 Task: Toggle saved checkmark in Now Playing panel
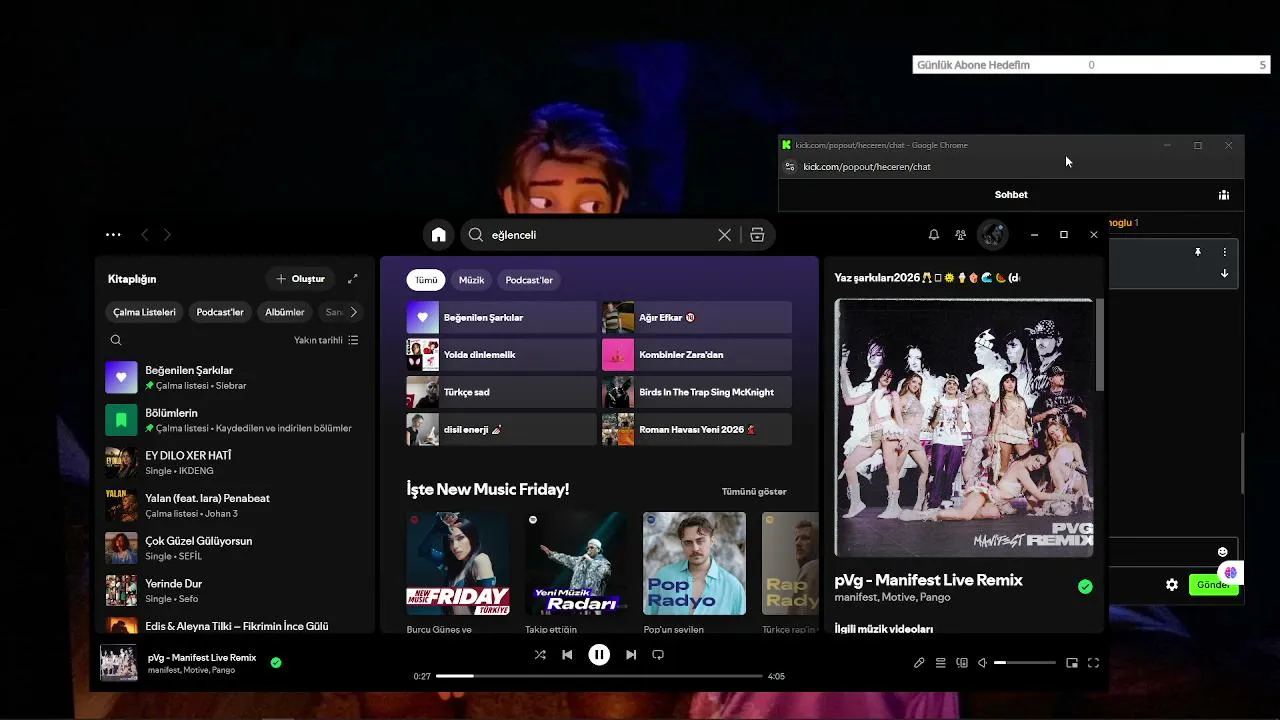click(1085, 587)
